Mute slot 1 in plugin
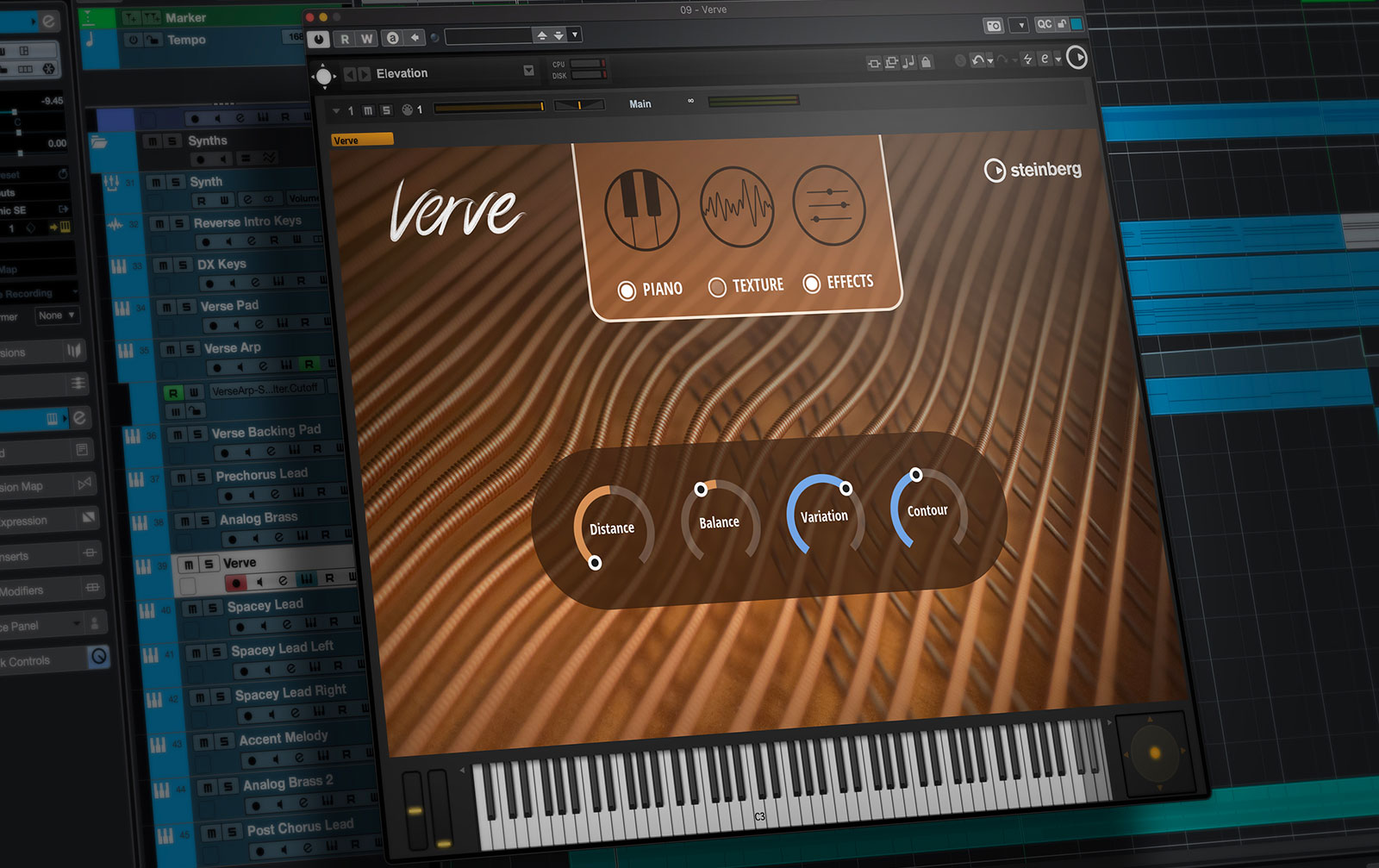This screenshot has width=1379, height=868. click(x=369, y=110)
